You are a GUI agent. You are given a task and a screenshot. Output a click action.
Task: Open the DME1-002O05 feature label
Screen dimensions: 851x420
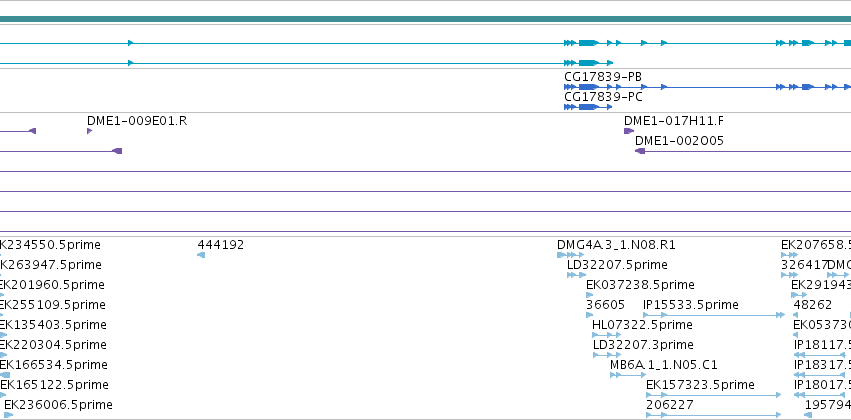(679, 141)
